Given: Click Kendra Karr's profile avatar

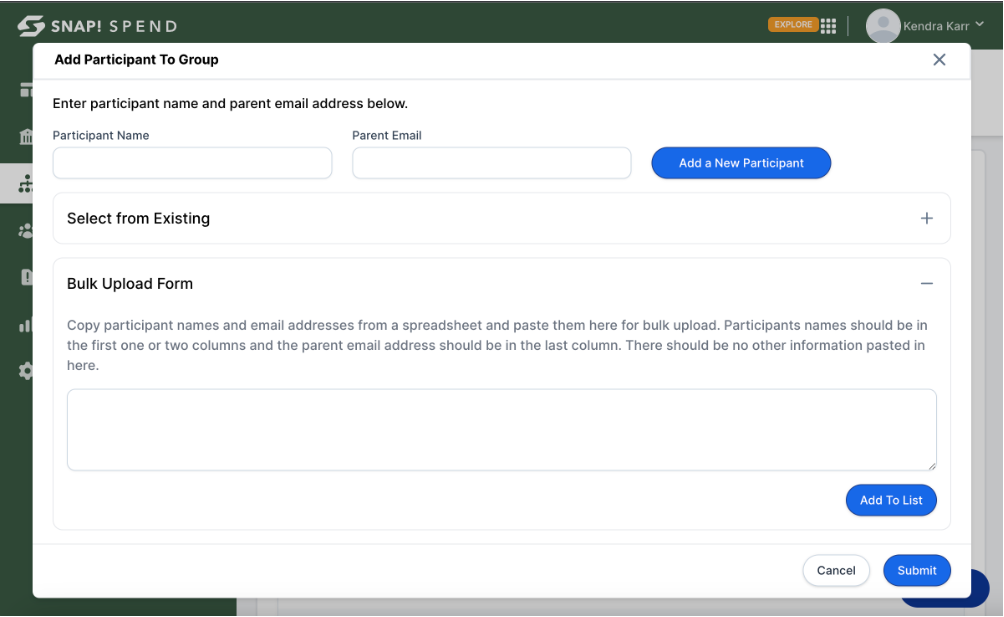Looking at the screenshot, I should 882,26.
